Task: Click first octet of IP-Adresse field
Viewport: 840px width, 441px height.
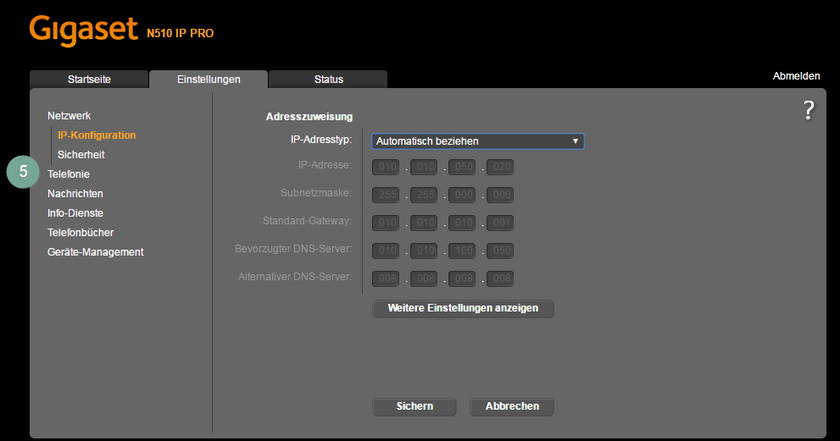Action: (387, 166)
